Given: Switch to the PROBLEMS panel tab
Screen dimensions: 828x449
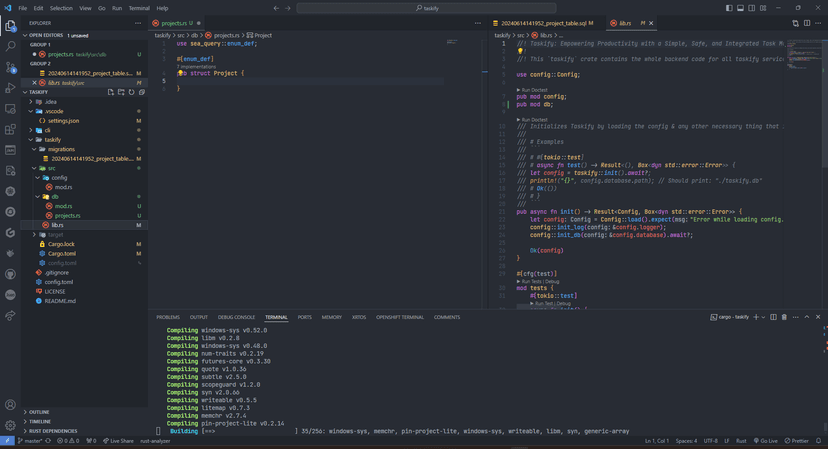Looking at the screenshot, I should (168, 317).
